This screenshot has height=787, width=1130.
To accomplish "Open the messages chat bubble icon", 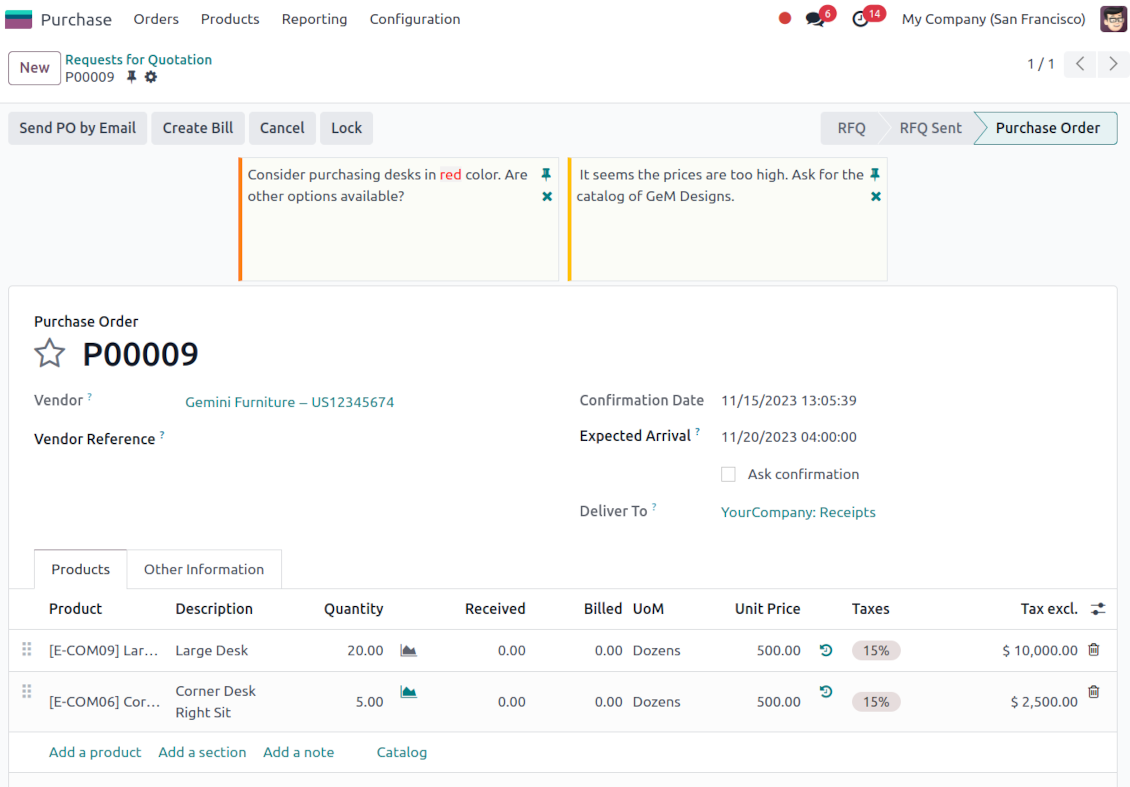I will 815,19.
